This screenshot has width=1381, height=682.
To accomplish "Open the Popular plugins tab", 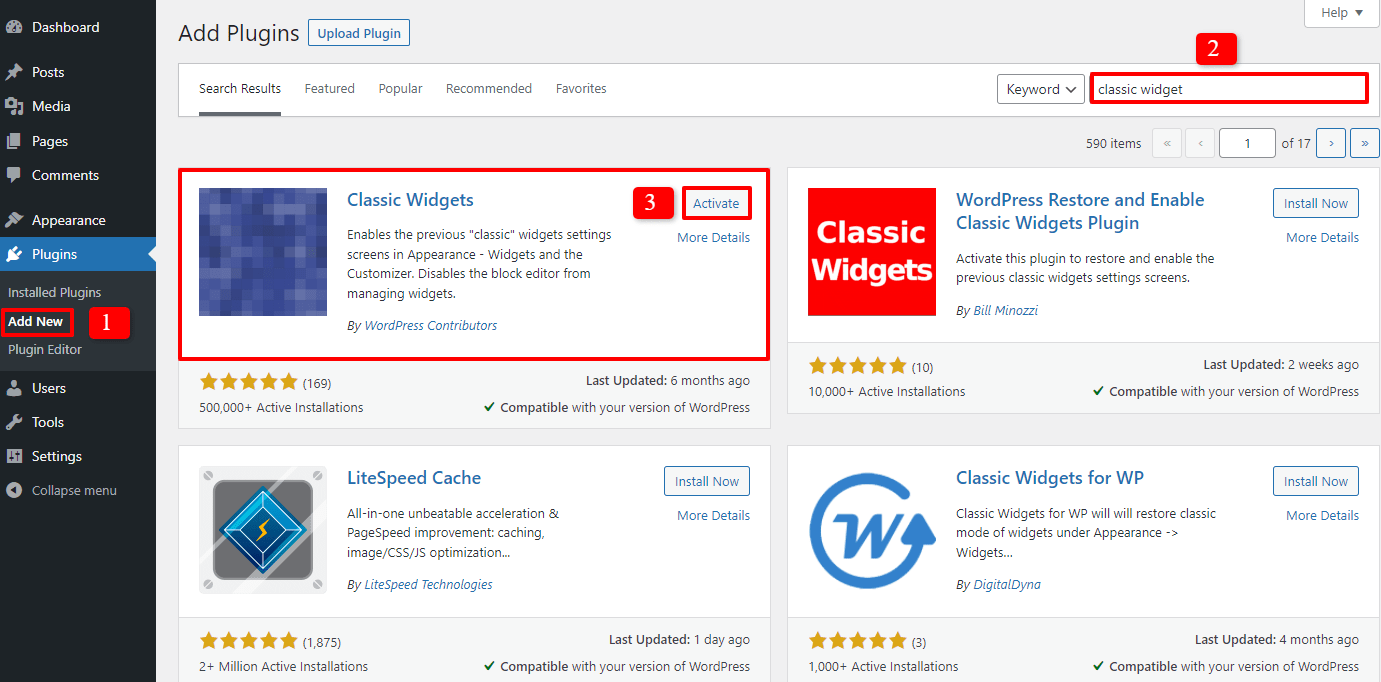I will (x=400, y=88).
